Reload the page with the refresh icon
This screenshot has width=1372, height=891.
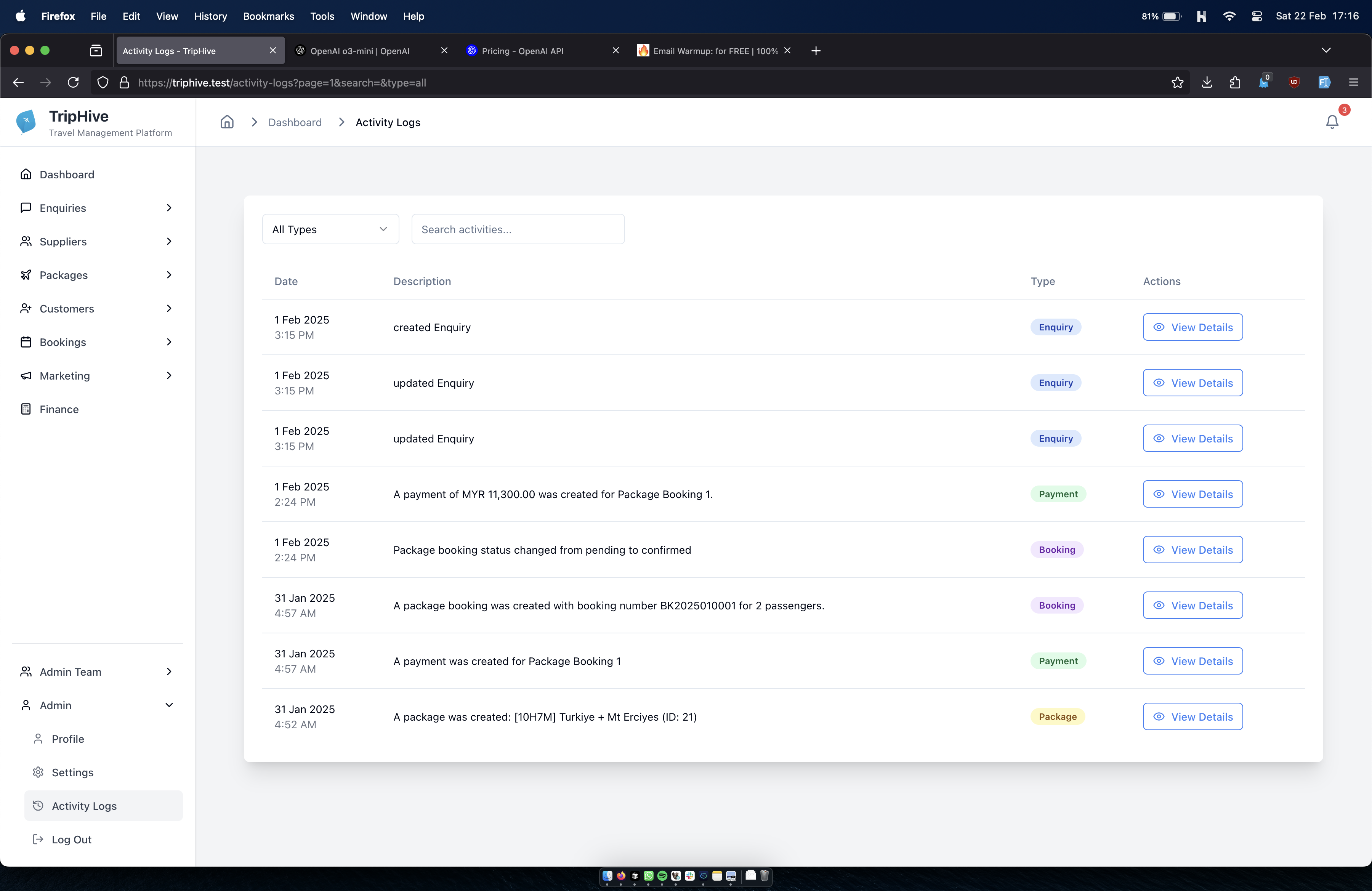click(x=73, y=82)
